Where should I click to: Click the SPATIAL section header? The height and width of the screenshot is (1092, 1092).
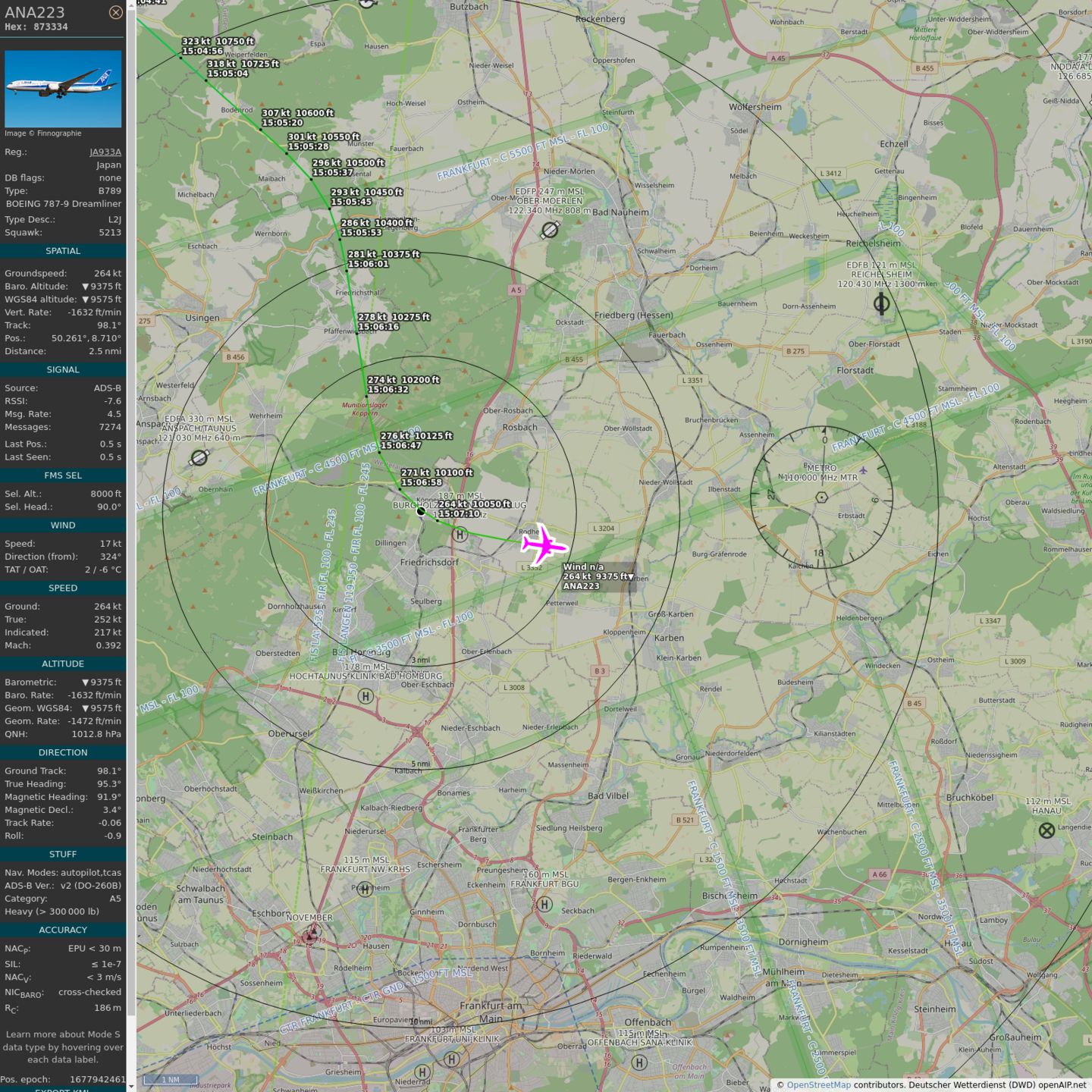click(x=63, y=251)
